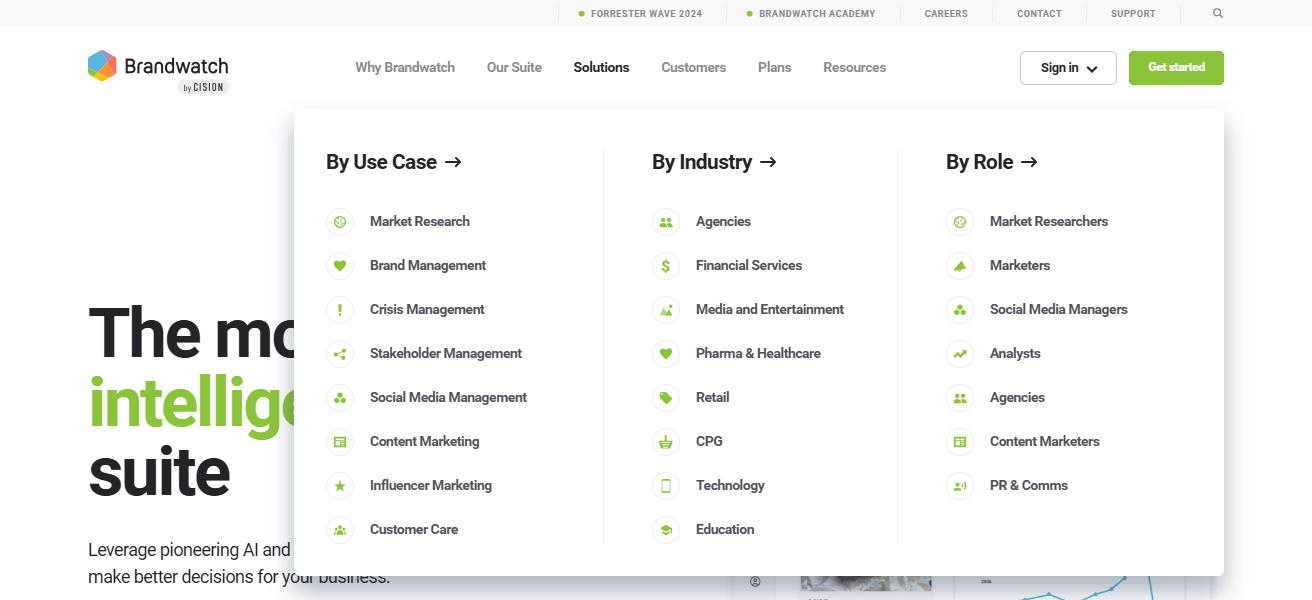The height and width of the screenshot is (600, 1312).
Task: Select Customer Care text link
Action: 414,530
